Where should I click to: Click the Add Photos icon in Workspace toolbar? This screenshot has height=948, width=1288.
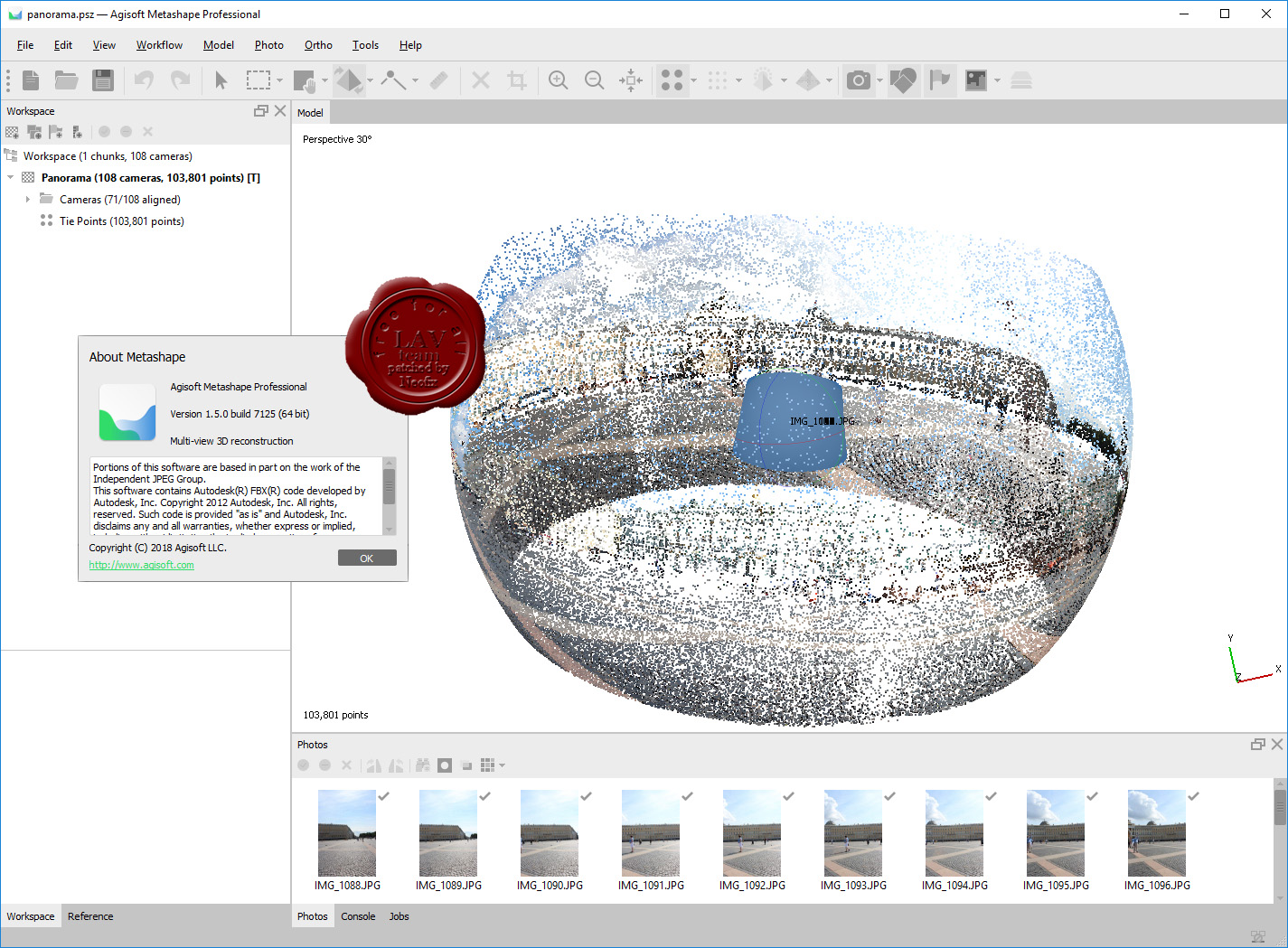34,132
